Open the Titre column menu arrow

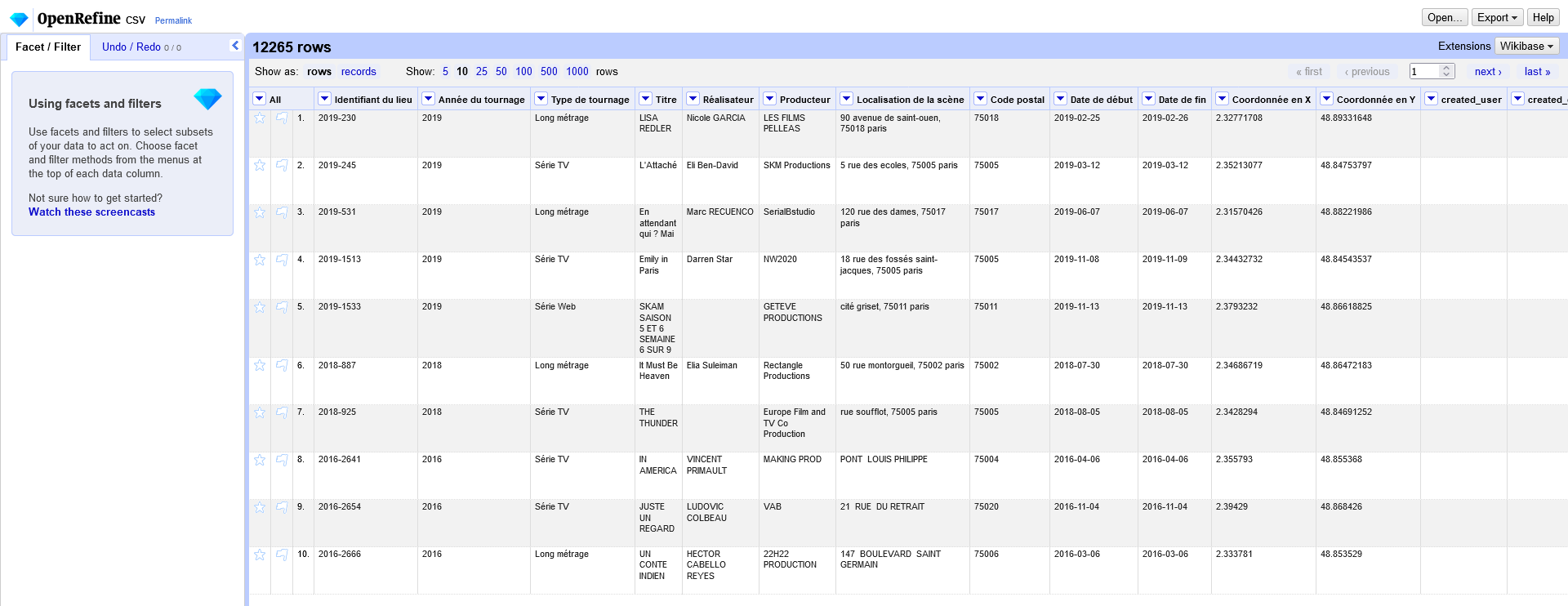click(645, 99)
